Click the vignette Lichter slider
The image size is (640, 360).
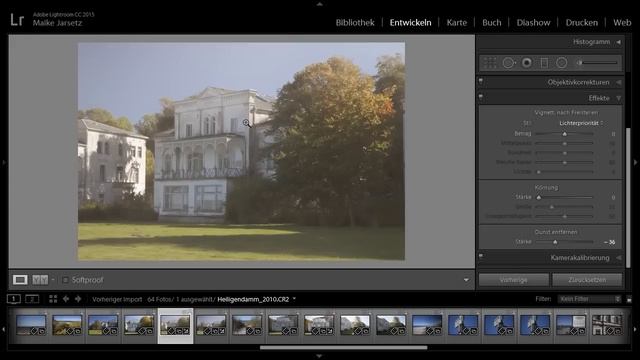click(564, 172)
